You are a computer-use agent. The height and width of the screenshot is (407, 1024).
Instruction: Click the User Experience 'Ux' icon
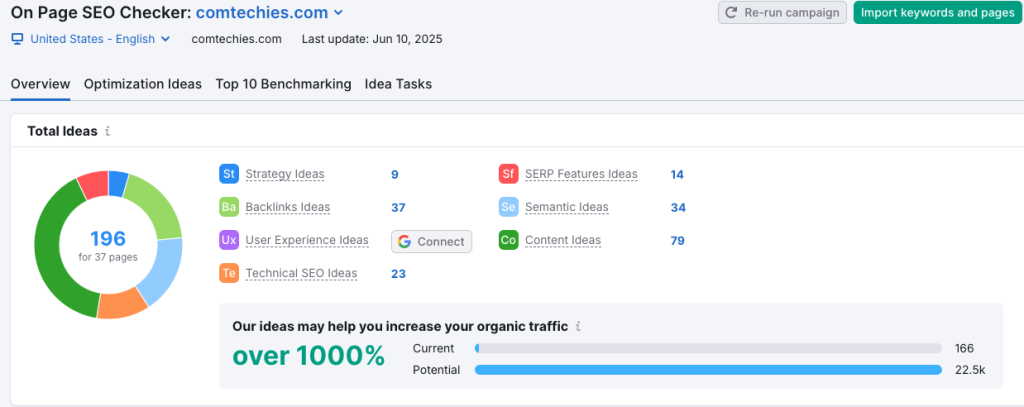(x=229, y=240)
